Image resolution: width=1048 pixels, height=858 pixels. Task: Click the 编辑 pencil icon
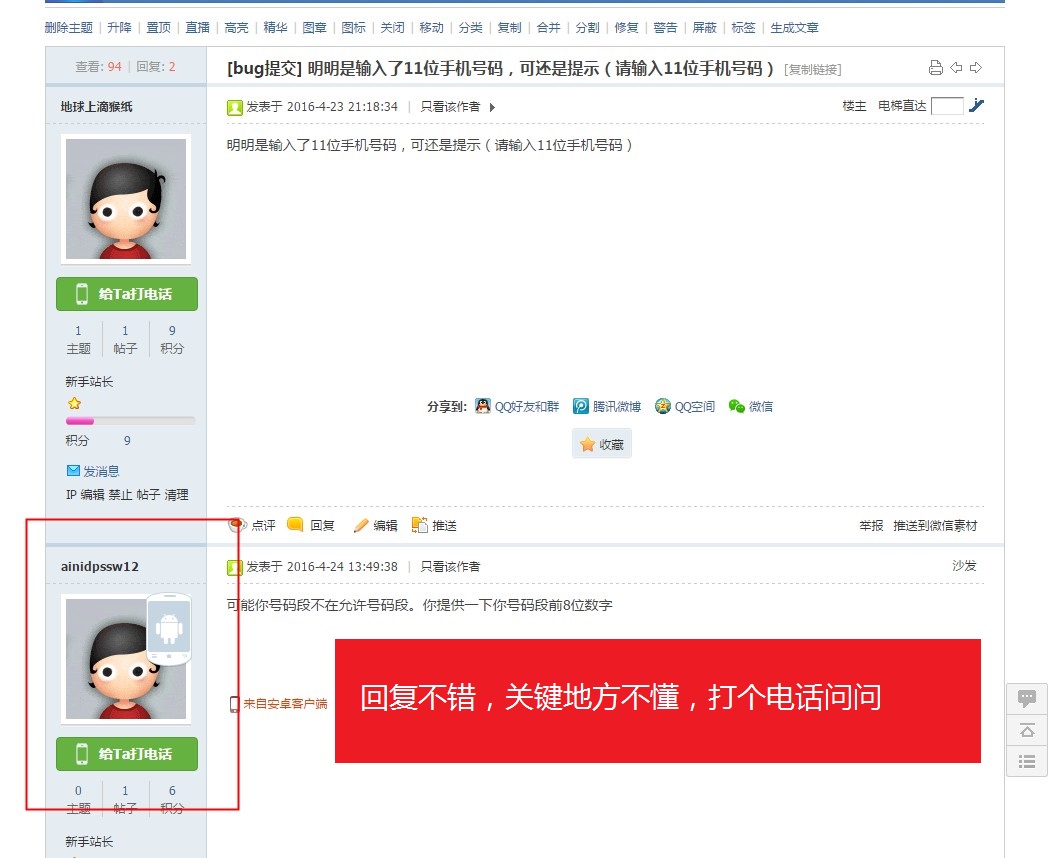click(x=361, y=526)
